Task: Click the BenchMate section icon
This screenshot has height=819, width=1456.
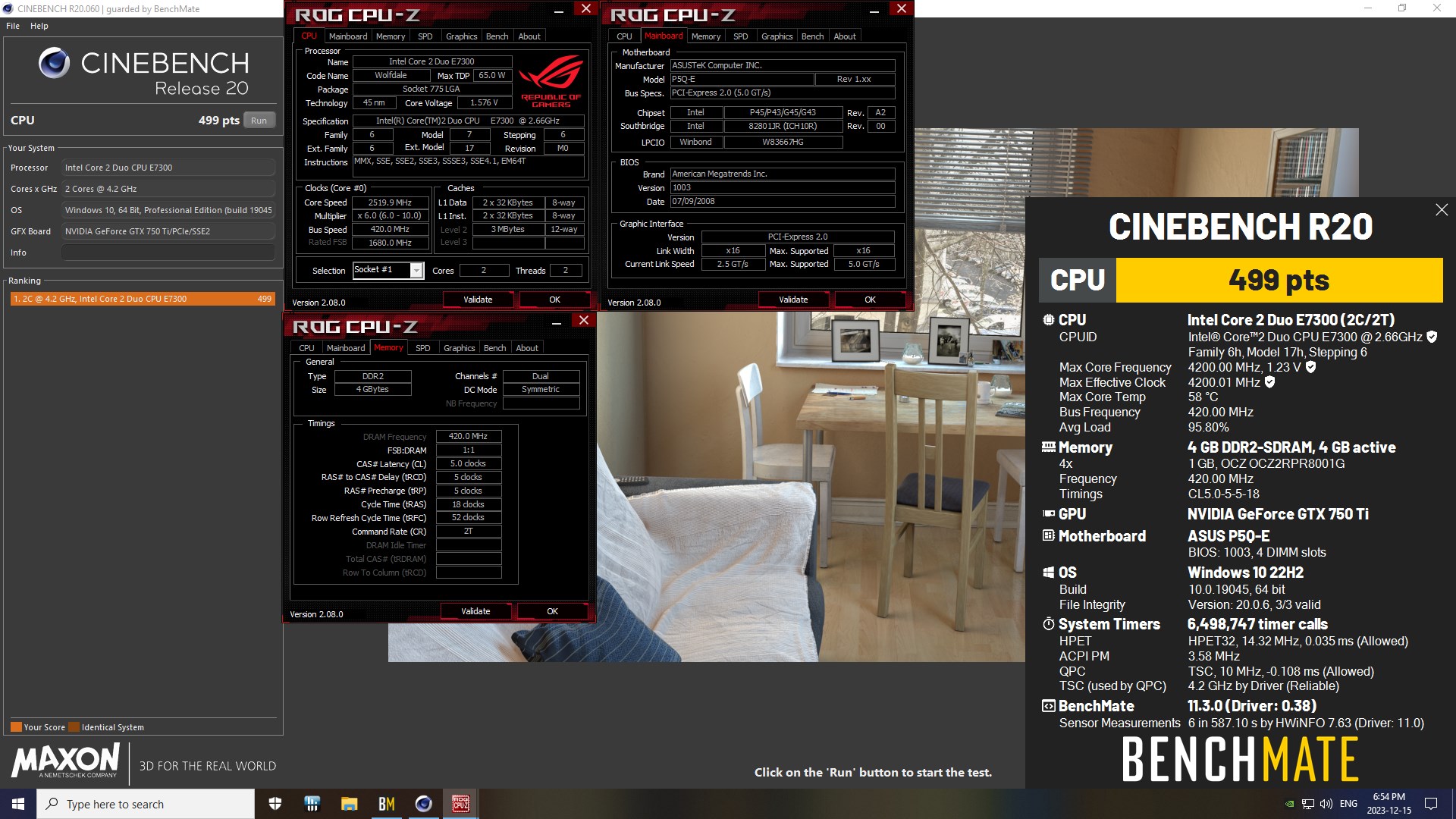Action: [1048, 706]
